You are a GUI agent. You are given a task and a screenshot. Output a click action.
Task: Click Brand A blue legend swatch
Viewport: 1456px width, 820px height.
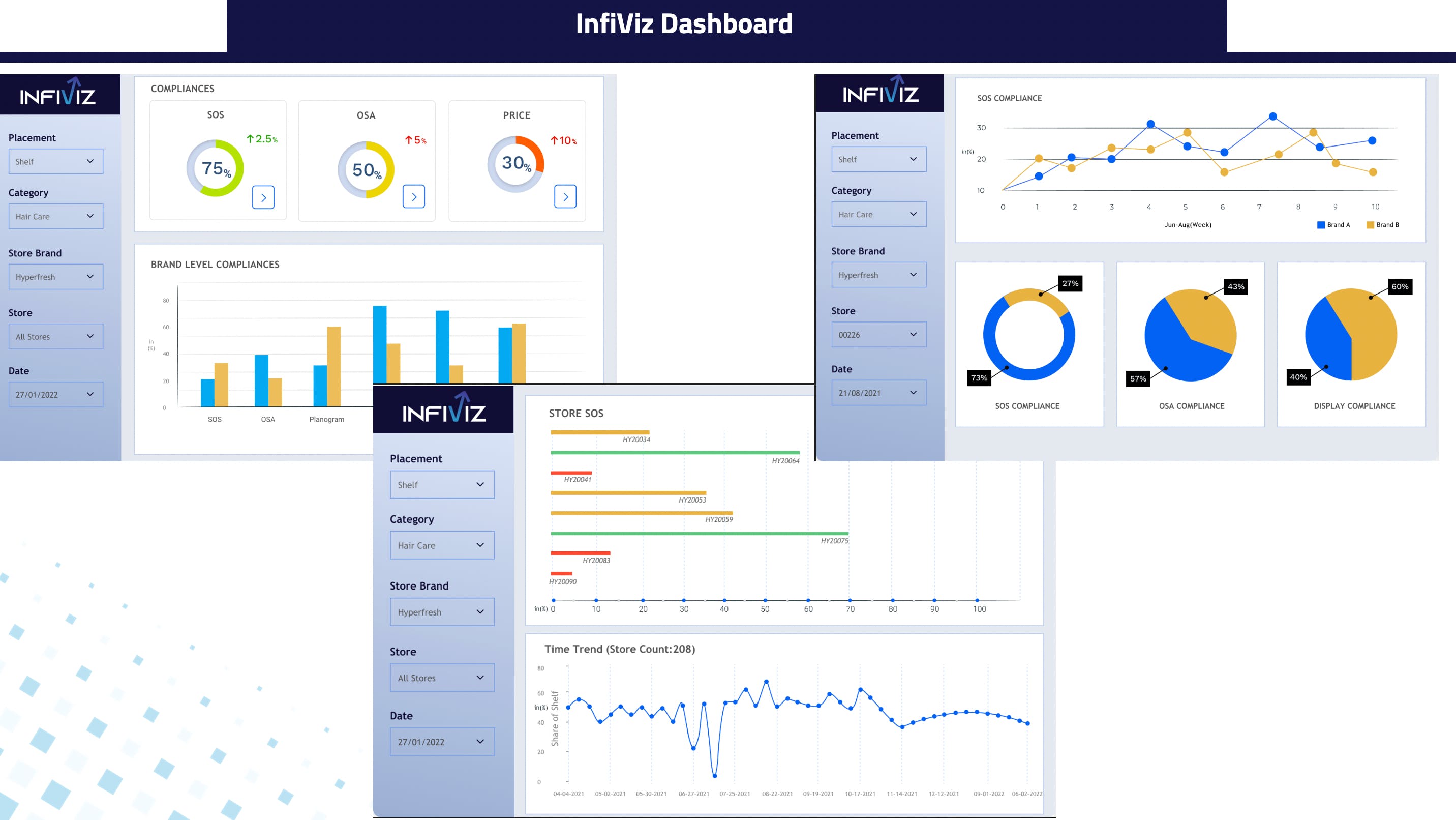1321,224
